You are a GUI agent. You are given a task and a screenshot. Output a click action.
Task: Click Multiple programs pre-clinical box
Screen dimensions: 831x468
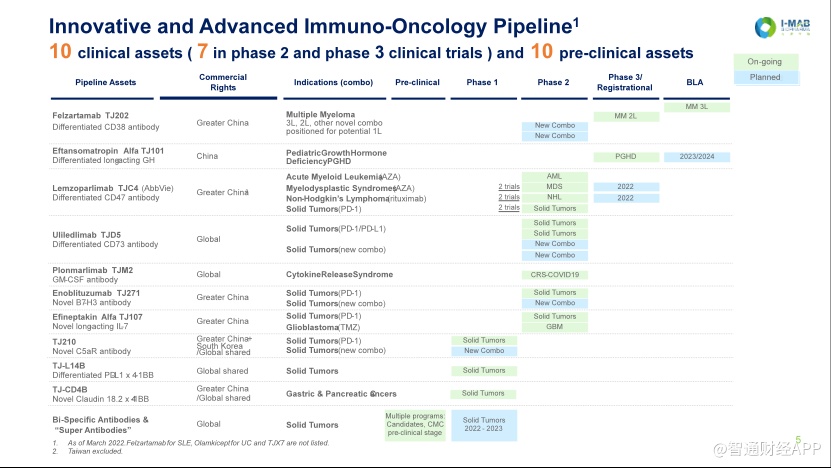[x=415, y=425]
